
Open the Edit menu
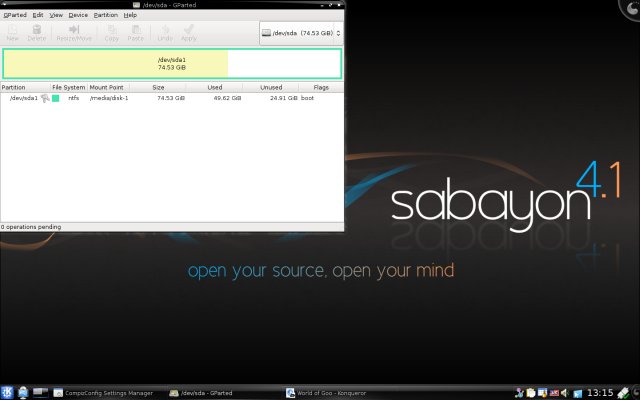click(x=38, y=15)
